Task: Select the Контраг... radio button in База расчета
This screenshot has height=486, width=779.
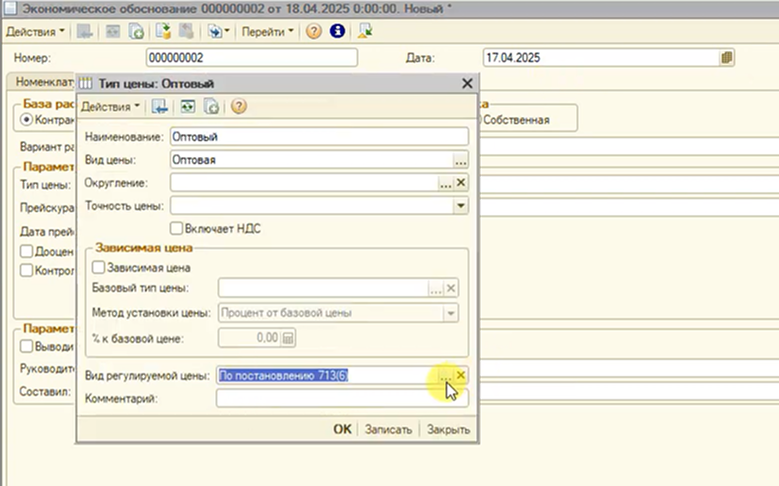Action: click(26, 120)
